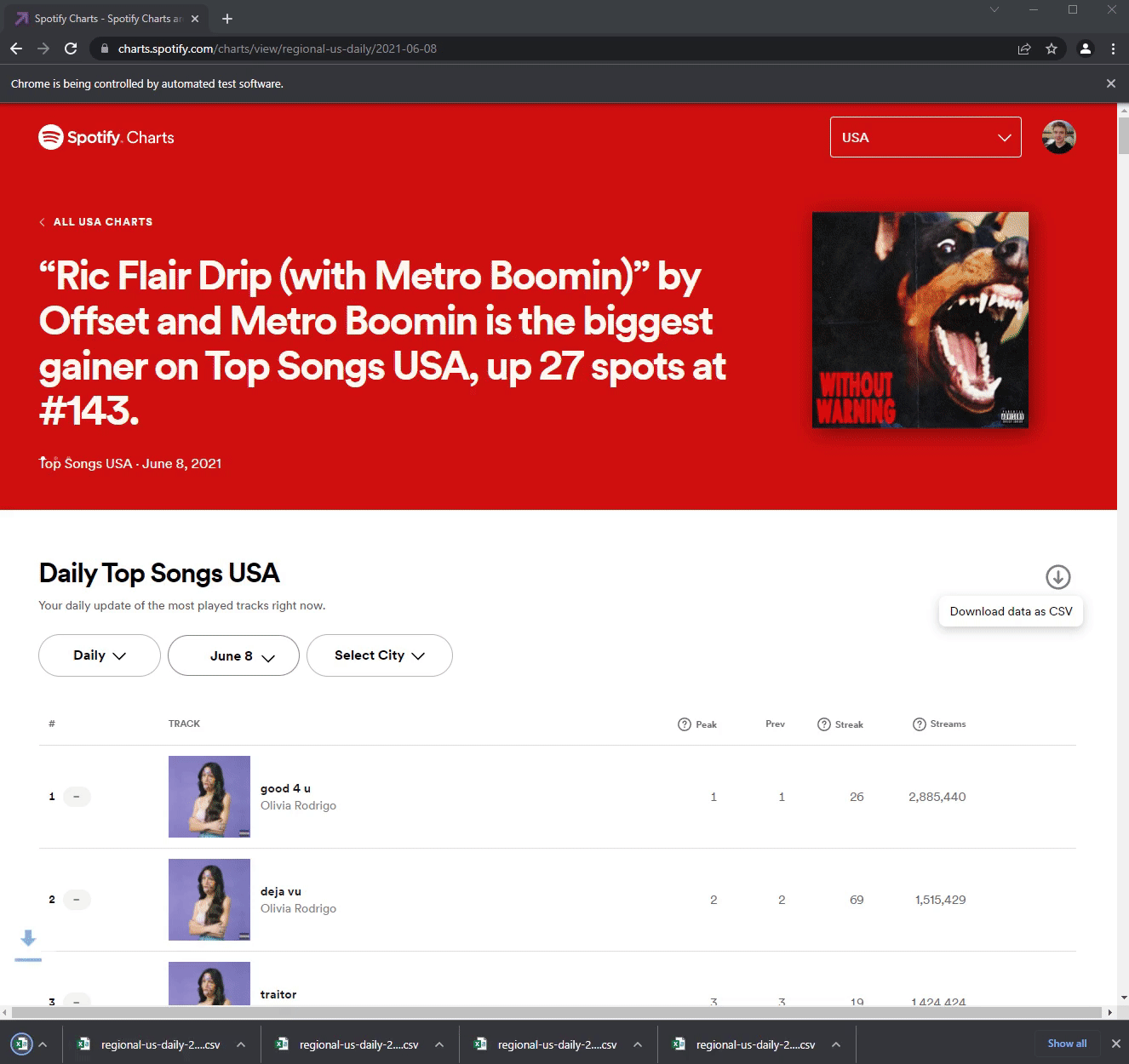Click the traitor track title
The image size is (1129, 1064).
278,994
